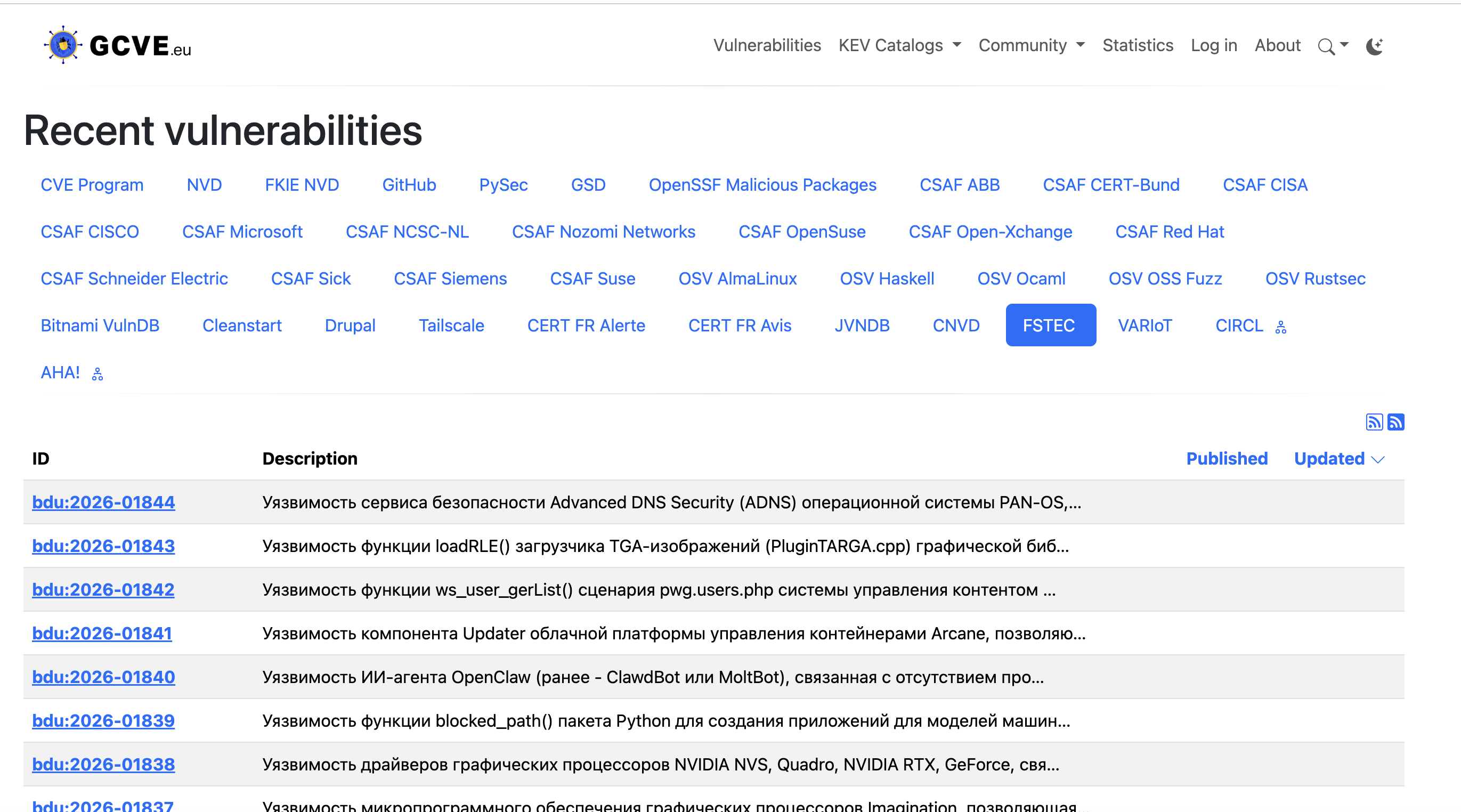Expand the Community dropdown menu
This screenshot has width=1461, height=812.
1031,45
